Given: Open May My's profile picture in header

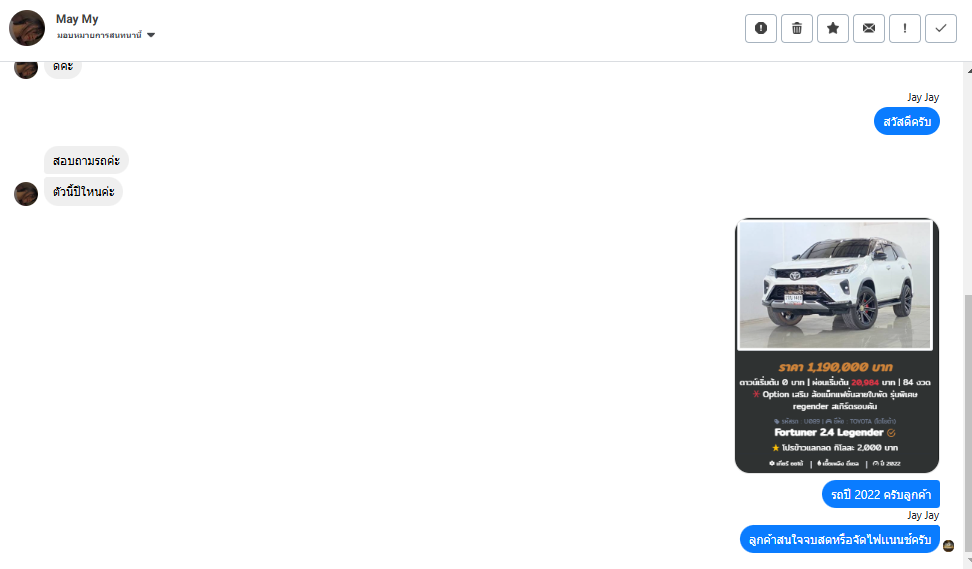Looking at the screenshot, I should (x=27, y=28).
